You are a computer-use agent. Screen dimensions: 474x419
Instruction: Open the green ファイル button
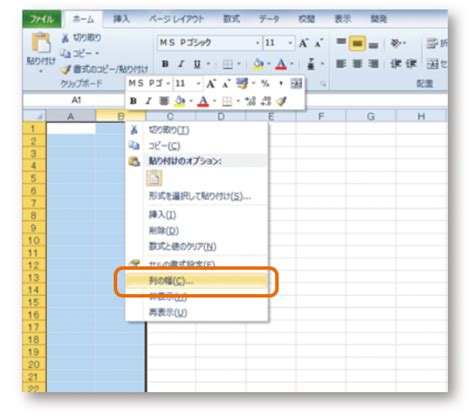(x=42, y=19)
